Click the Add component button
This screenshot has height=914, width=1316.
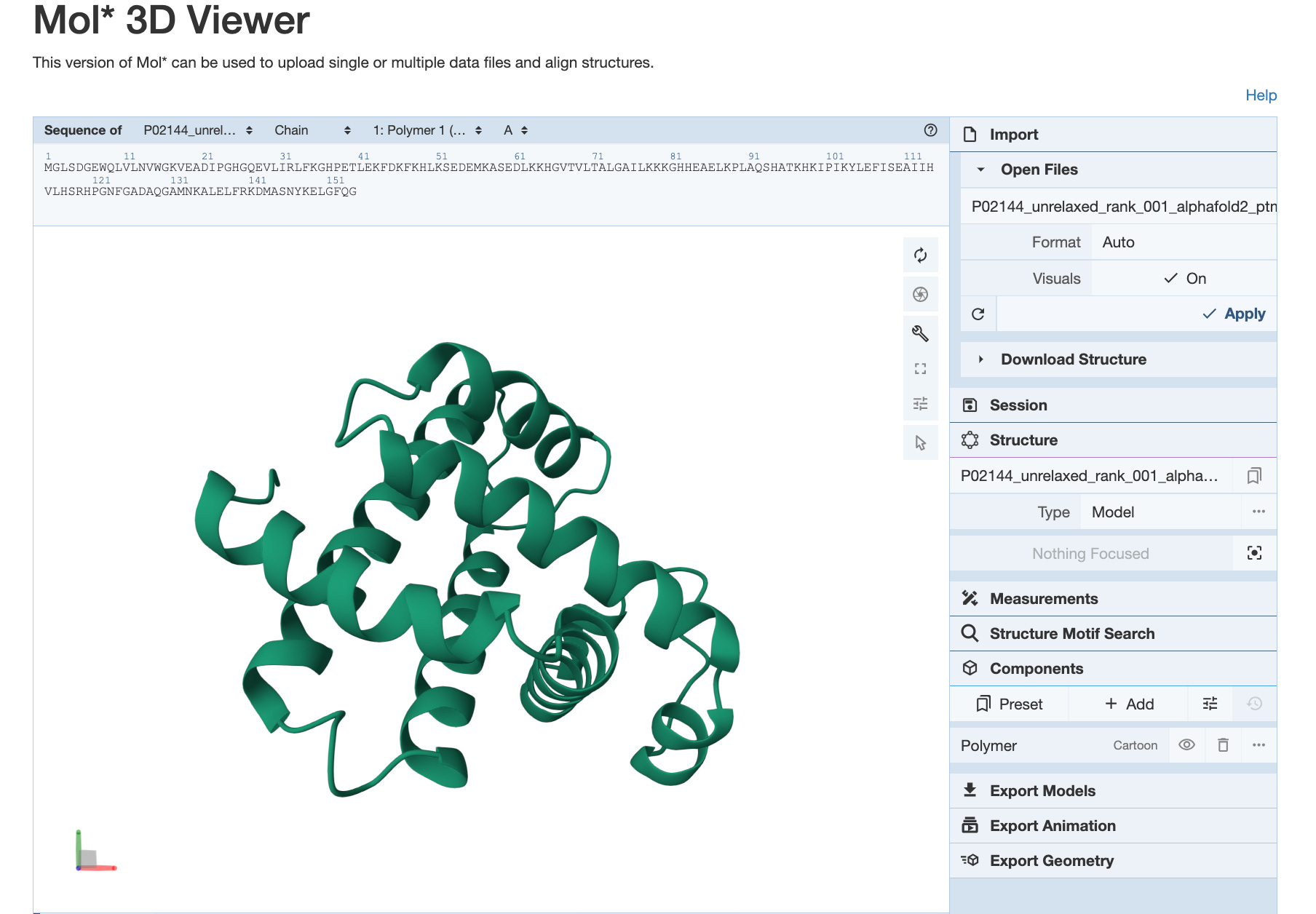pos(1129,704)
